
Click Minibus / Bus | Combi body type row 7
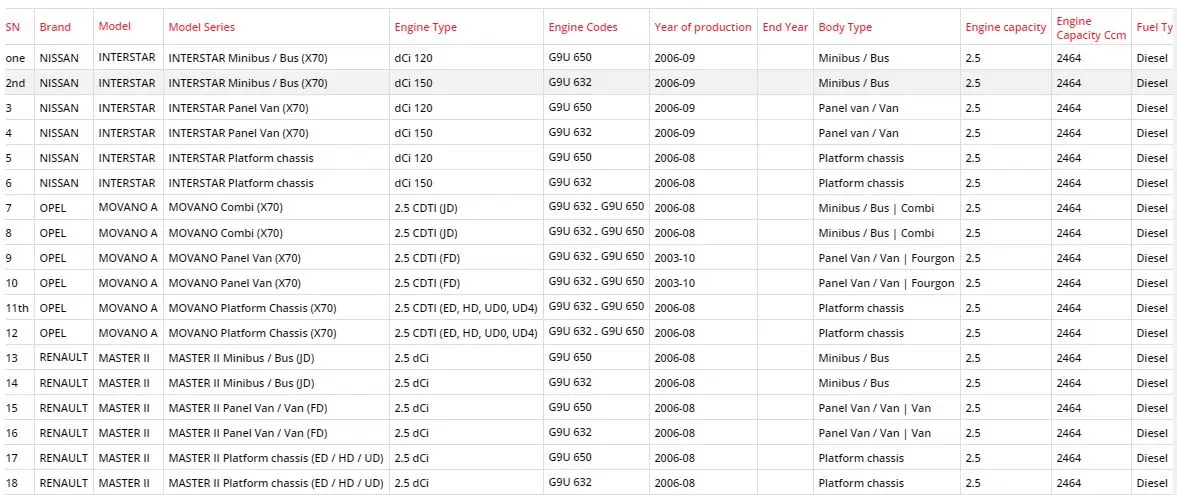[877, 208]
